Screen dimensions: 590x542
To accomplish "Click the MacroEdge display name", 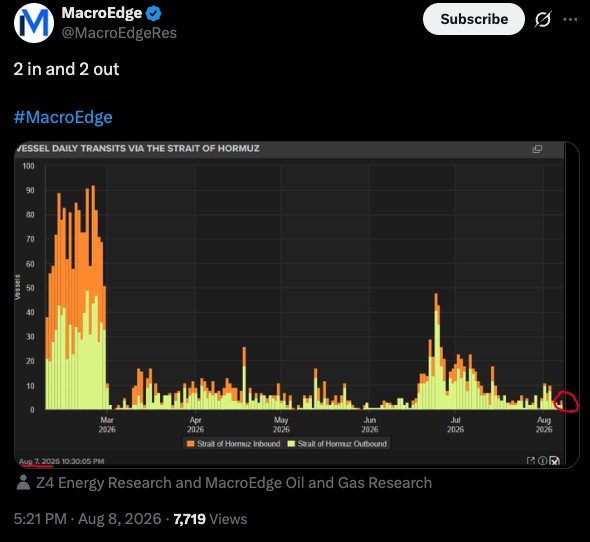I will [102, 13].
